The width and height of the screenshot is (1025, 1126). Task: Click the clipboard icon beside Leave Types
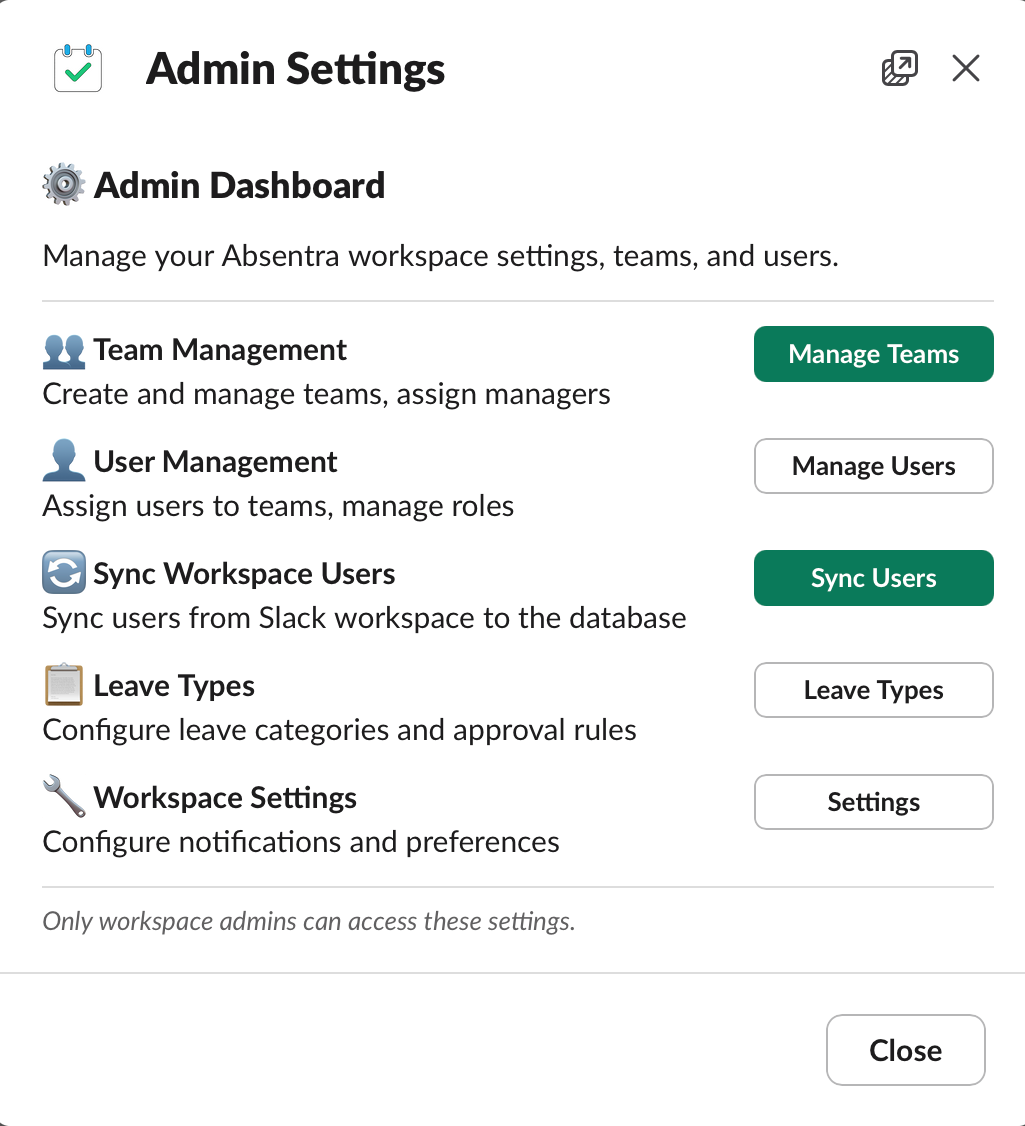(63, 686)
